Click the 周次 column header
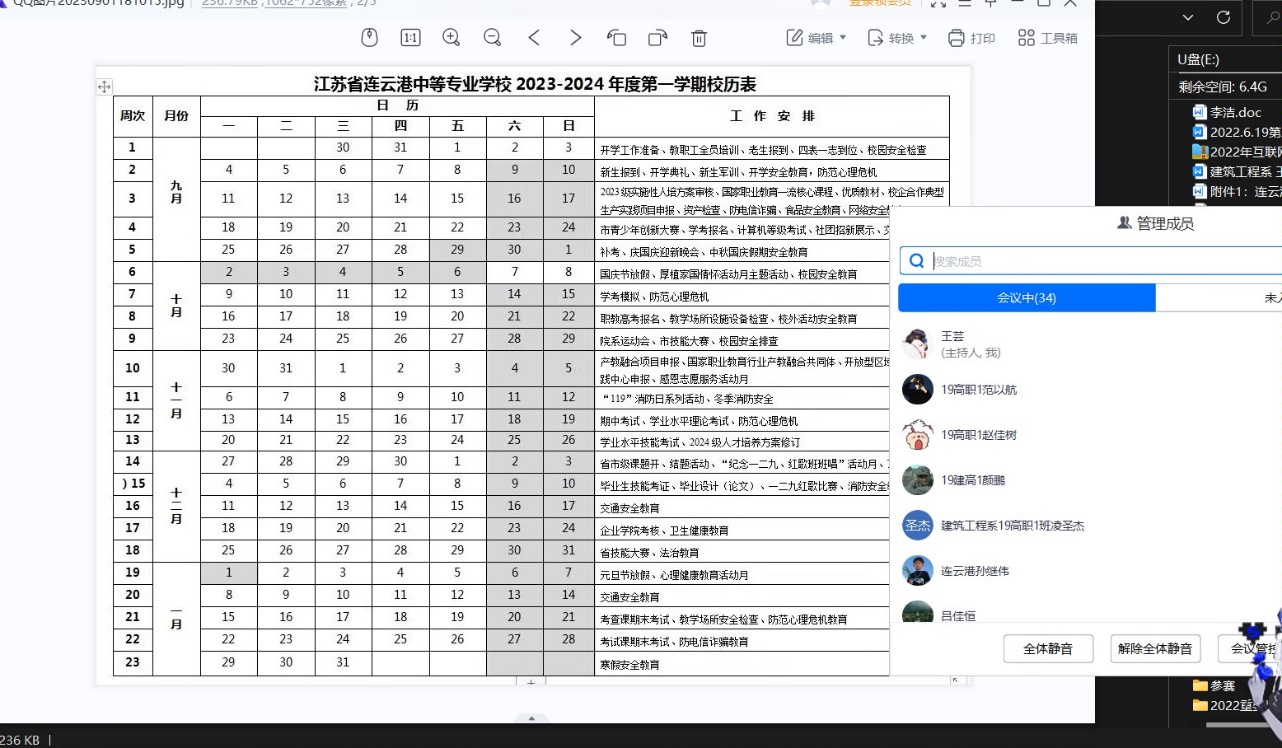 coord(132,116)
